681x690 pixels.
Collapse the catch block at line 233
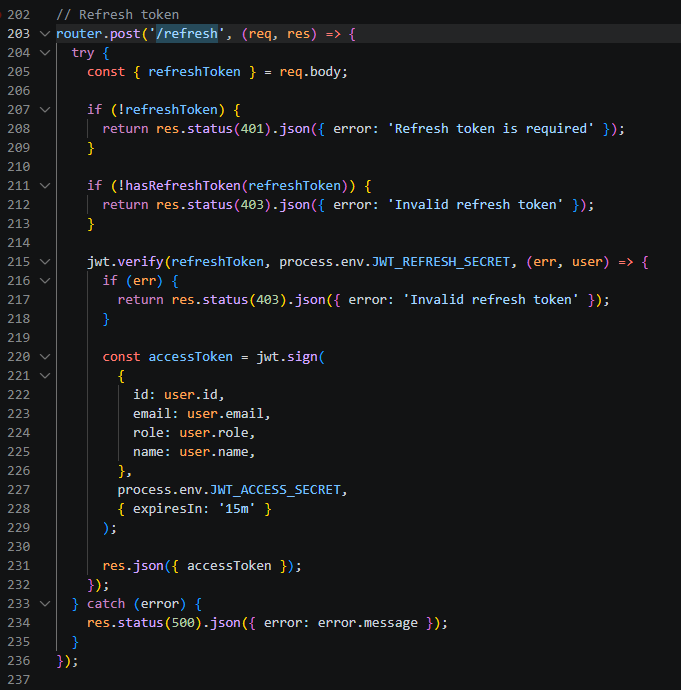tap(44, 604)
